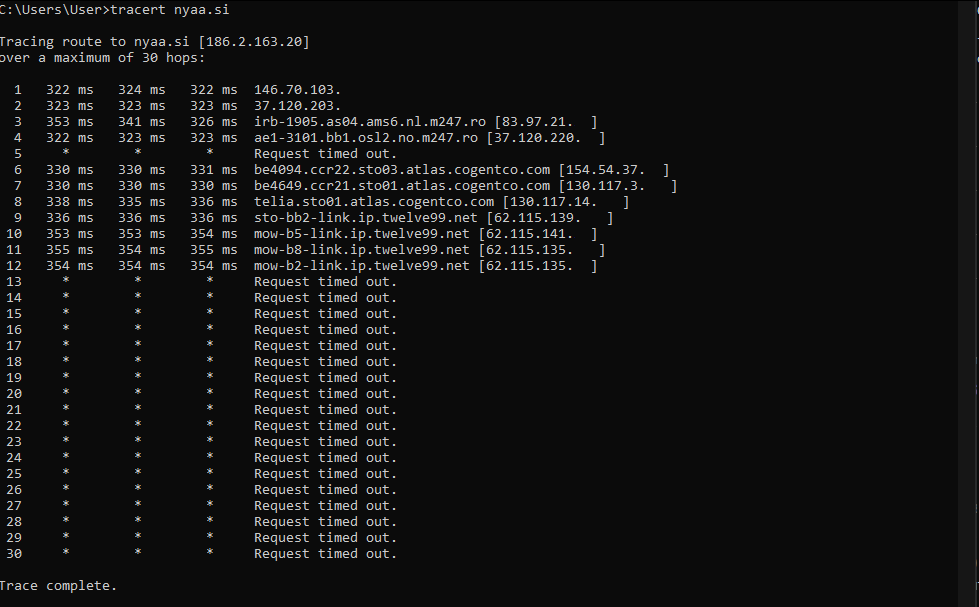Click hostname mow-b5-link.ip.twelve99.net

pos(362,234)
